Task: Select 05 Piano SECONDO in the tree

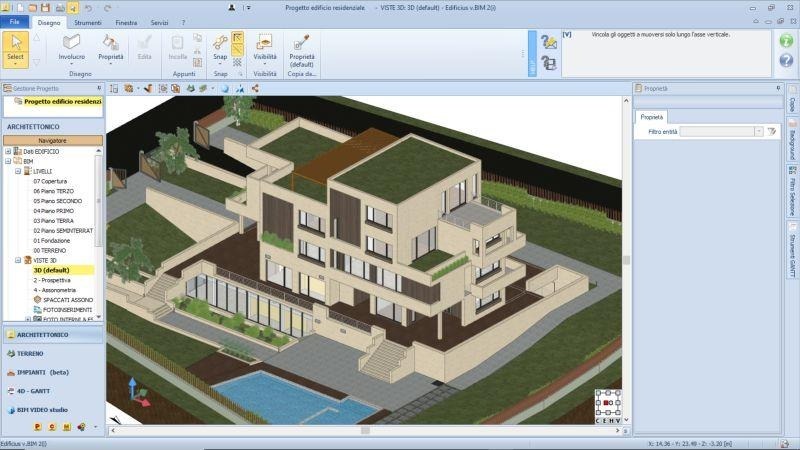Action: point(57,201)
